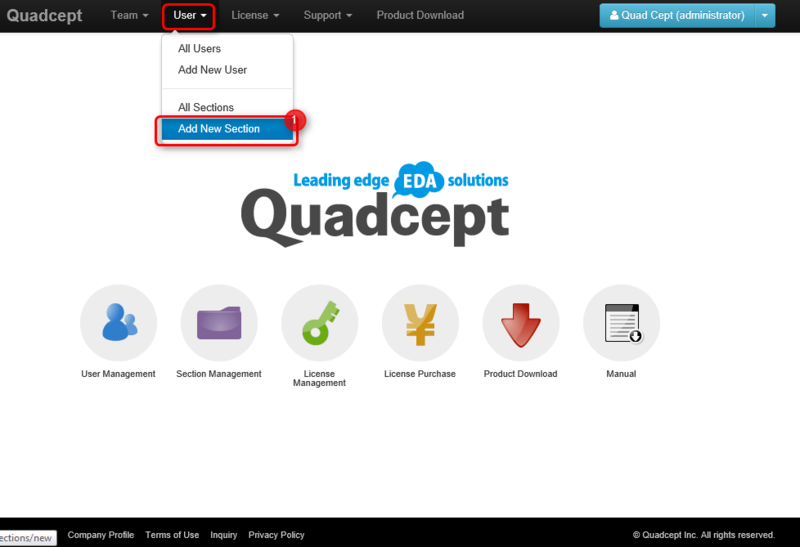Click the Manual text label
Screen dimensions: 800x547
pyautogui.click(x=621, y=374)
